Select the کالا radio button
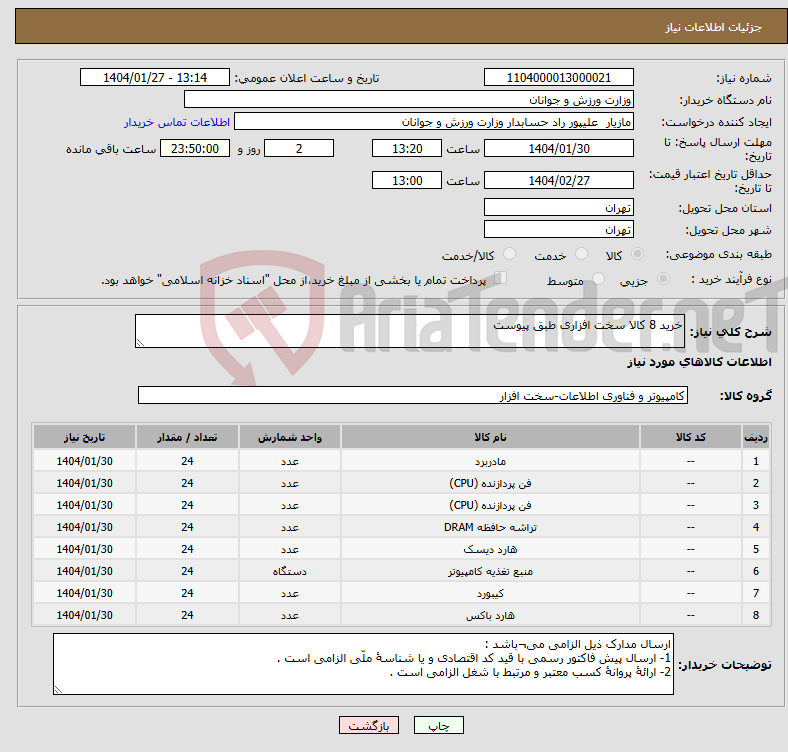The image size is (788, 752). point(637,254)
